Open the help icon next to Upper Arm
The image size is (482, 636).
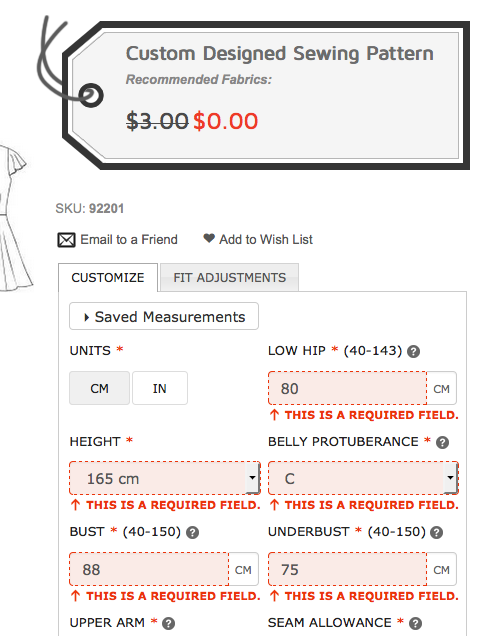(168, 623)
